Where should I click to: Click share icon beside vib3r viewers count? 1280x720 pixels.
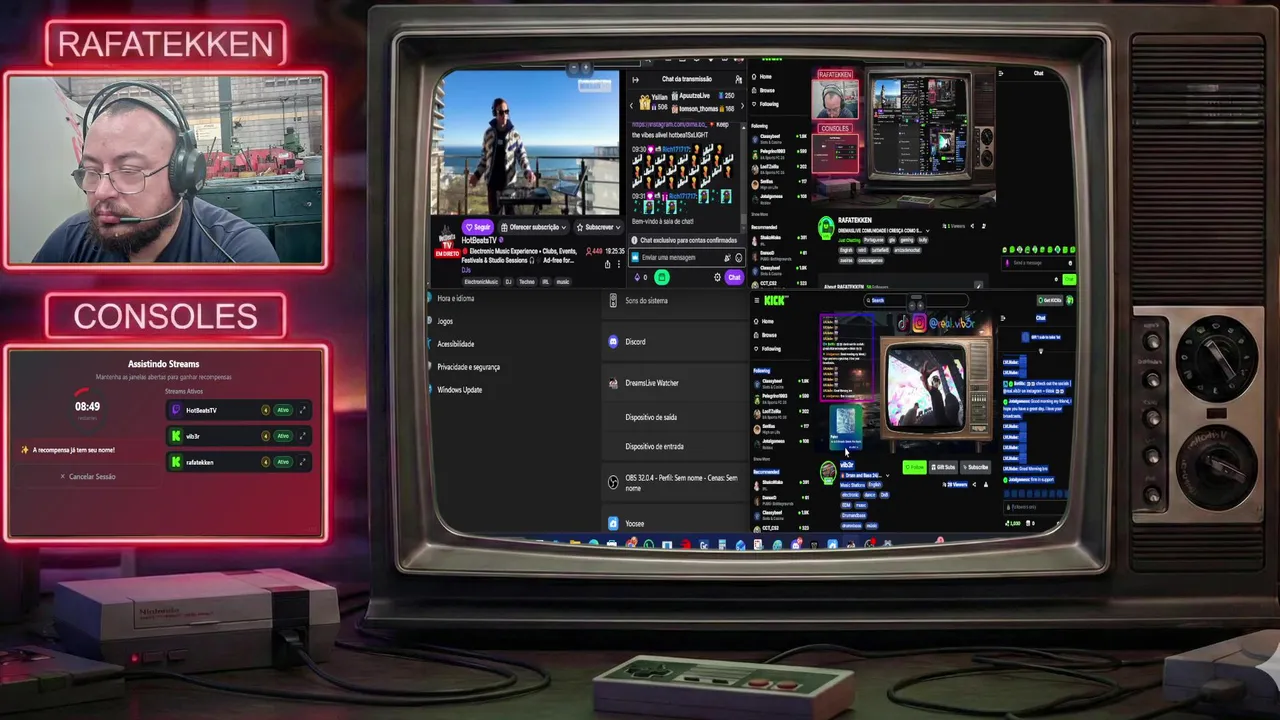974,485
